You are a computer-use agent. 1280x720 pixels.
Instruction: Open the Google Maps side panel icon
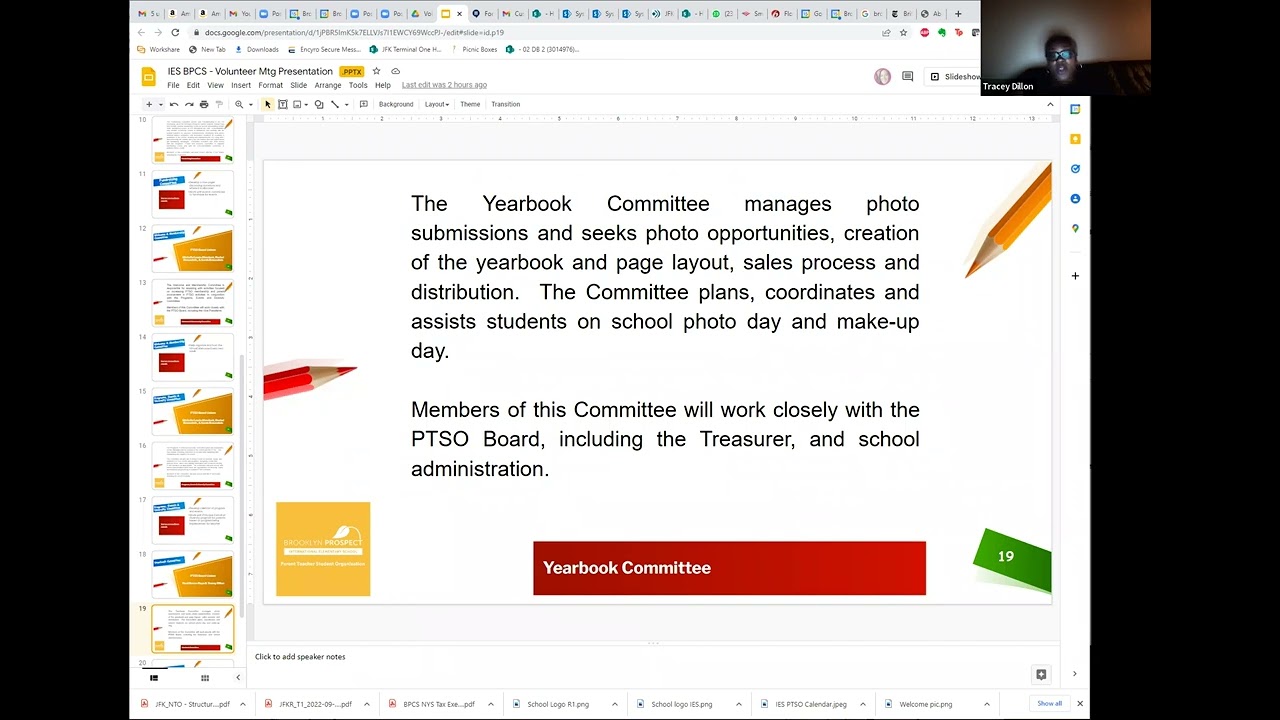tap(1075, 229)
